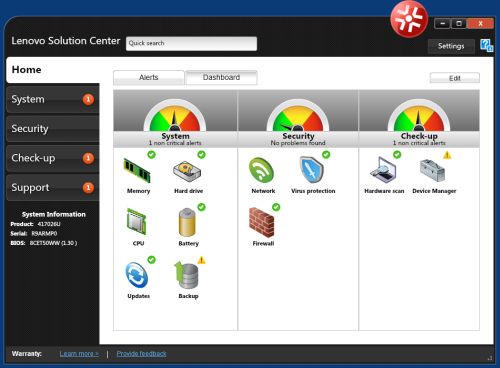
Task: Select the Battery icon
Action: (x=187, y=222)
